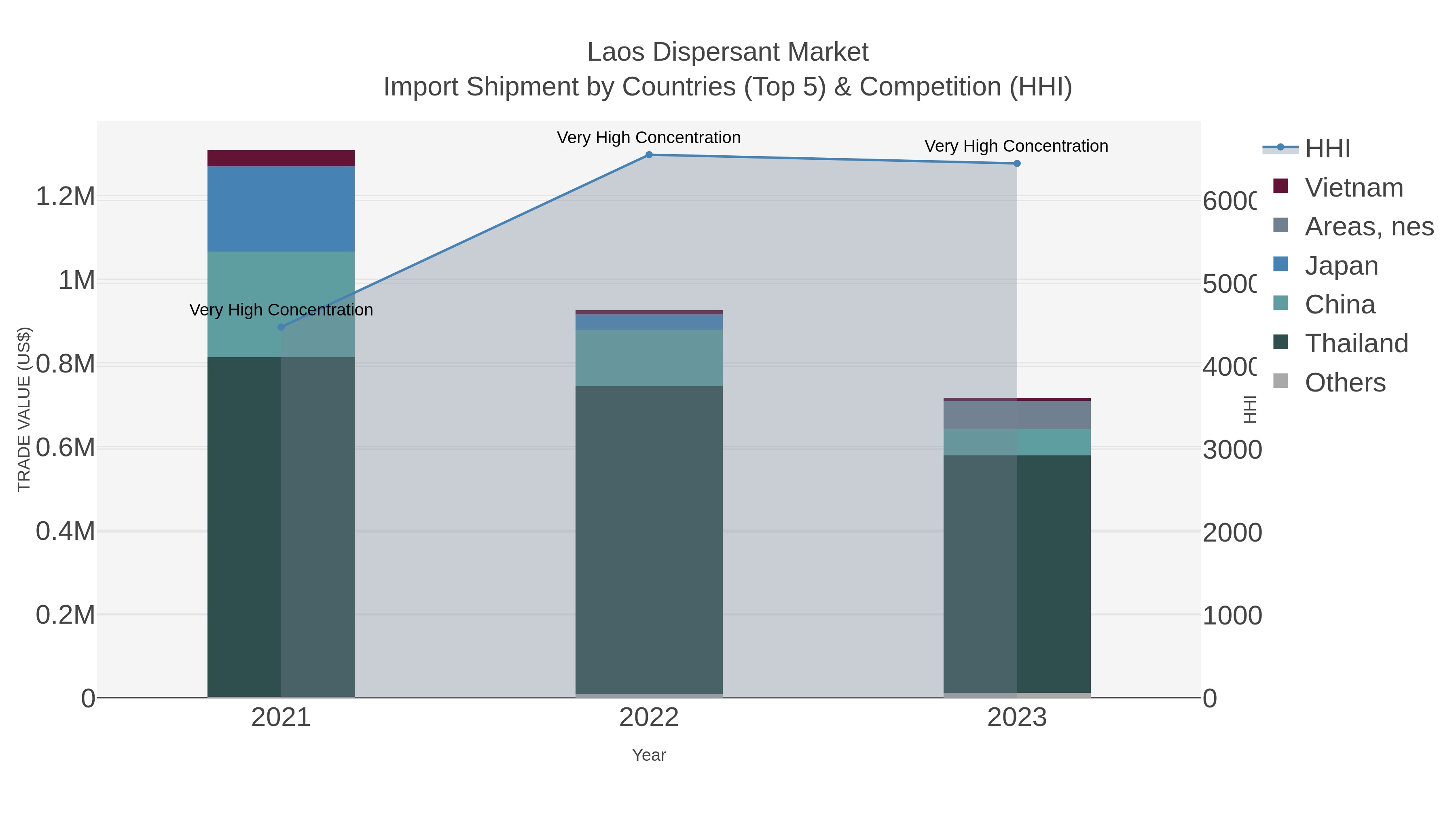The width and height of the screenshot is (1456, 819).
Task: Click the 'TRADE VALUE (US$)' axis title
Action: 24,409
